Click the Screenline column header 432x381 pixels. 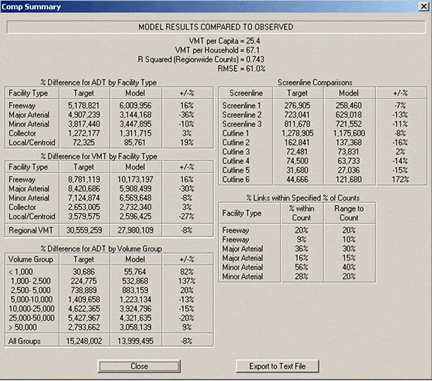(x=246, y=93)
